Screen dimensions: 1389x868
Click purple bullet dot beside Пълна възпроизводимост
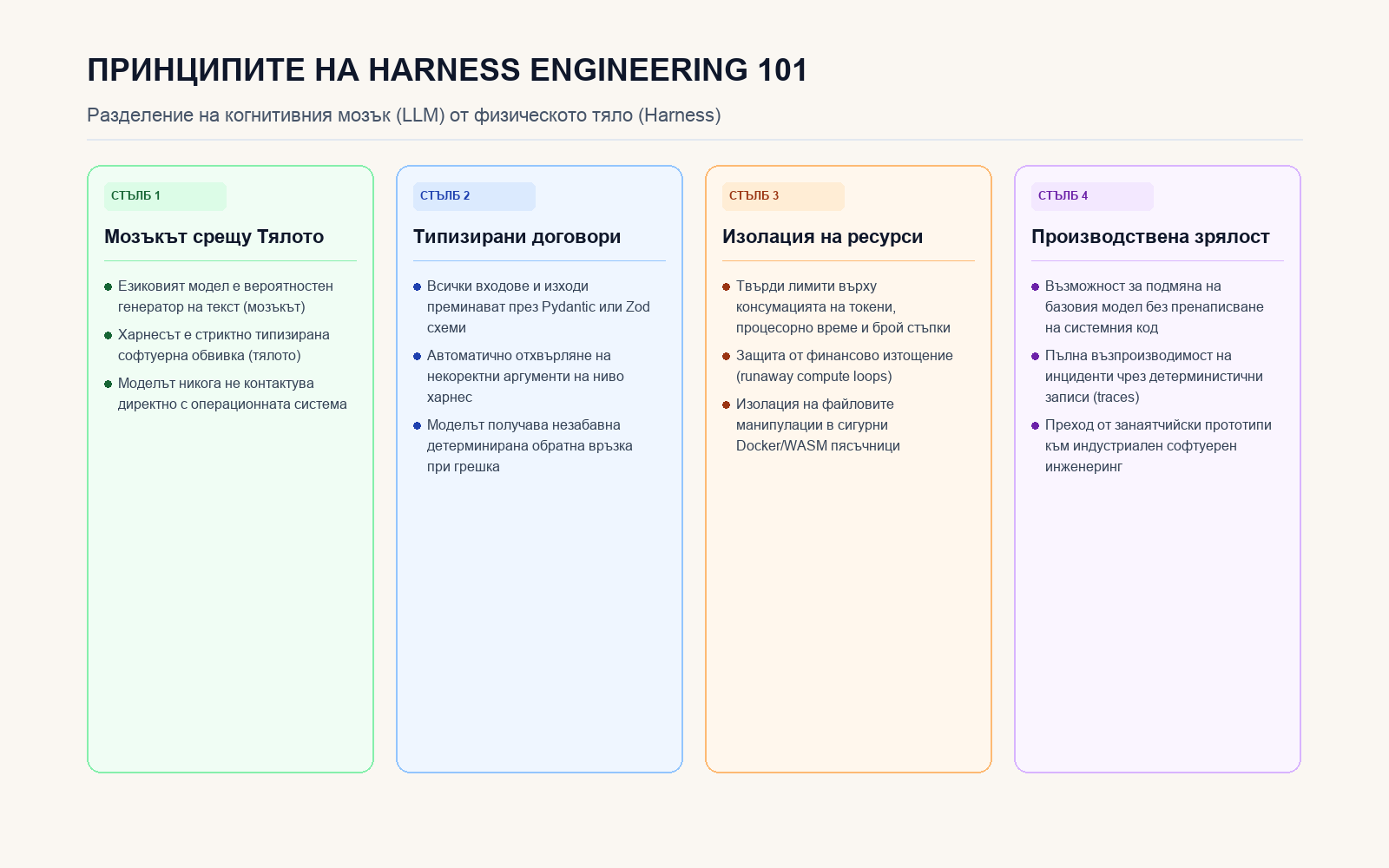tap(1035, 356)
